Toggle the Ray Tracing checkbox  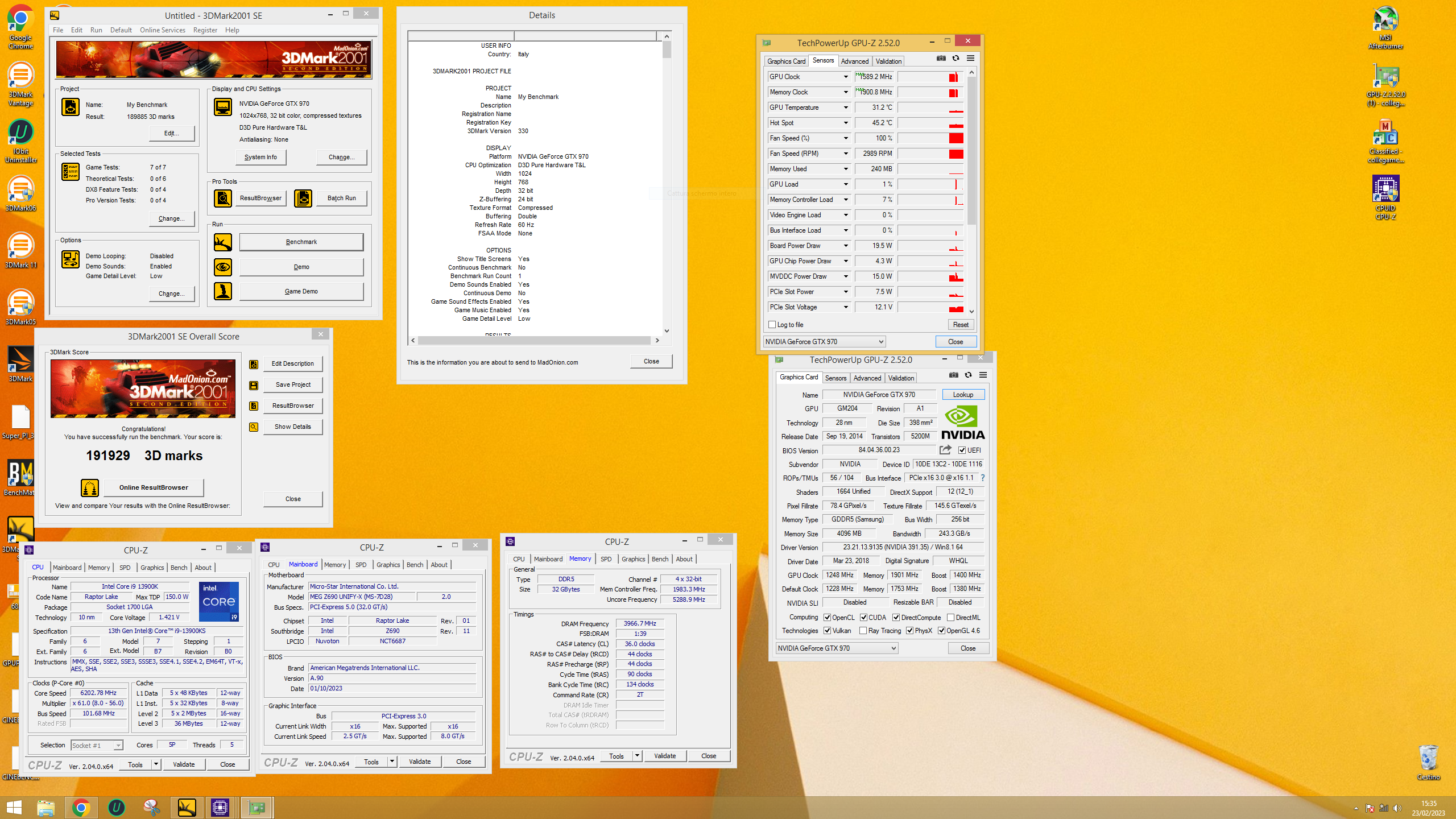tap(863, 631)
